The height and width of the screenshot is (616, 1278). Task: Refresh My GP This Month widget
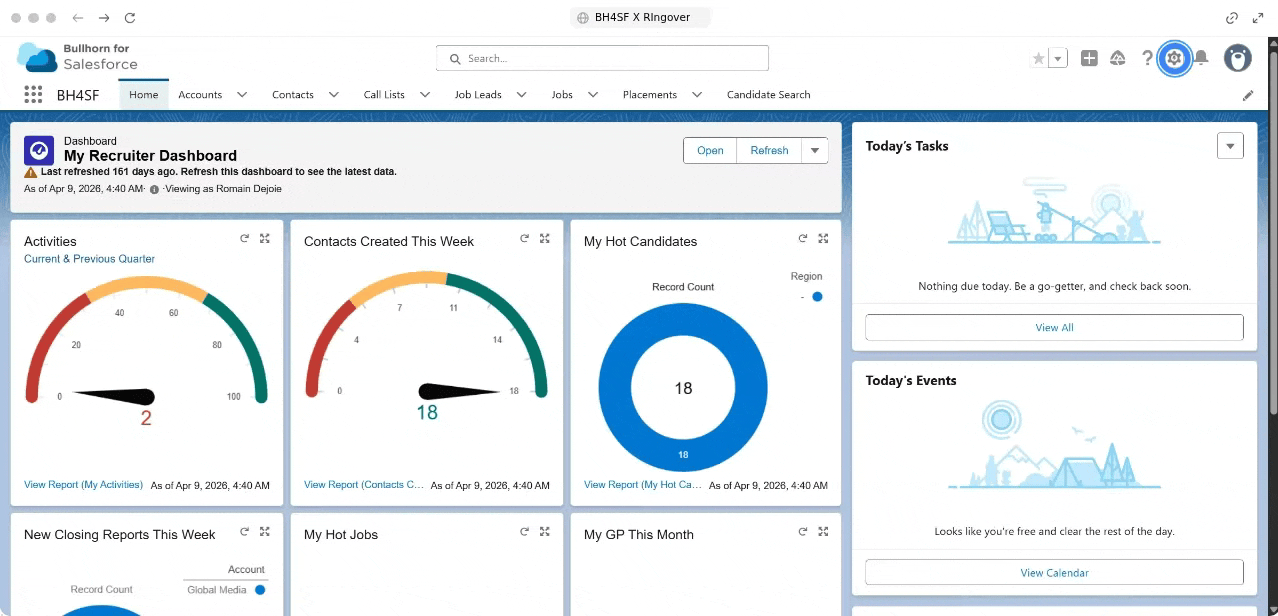pos(802,531)
